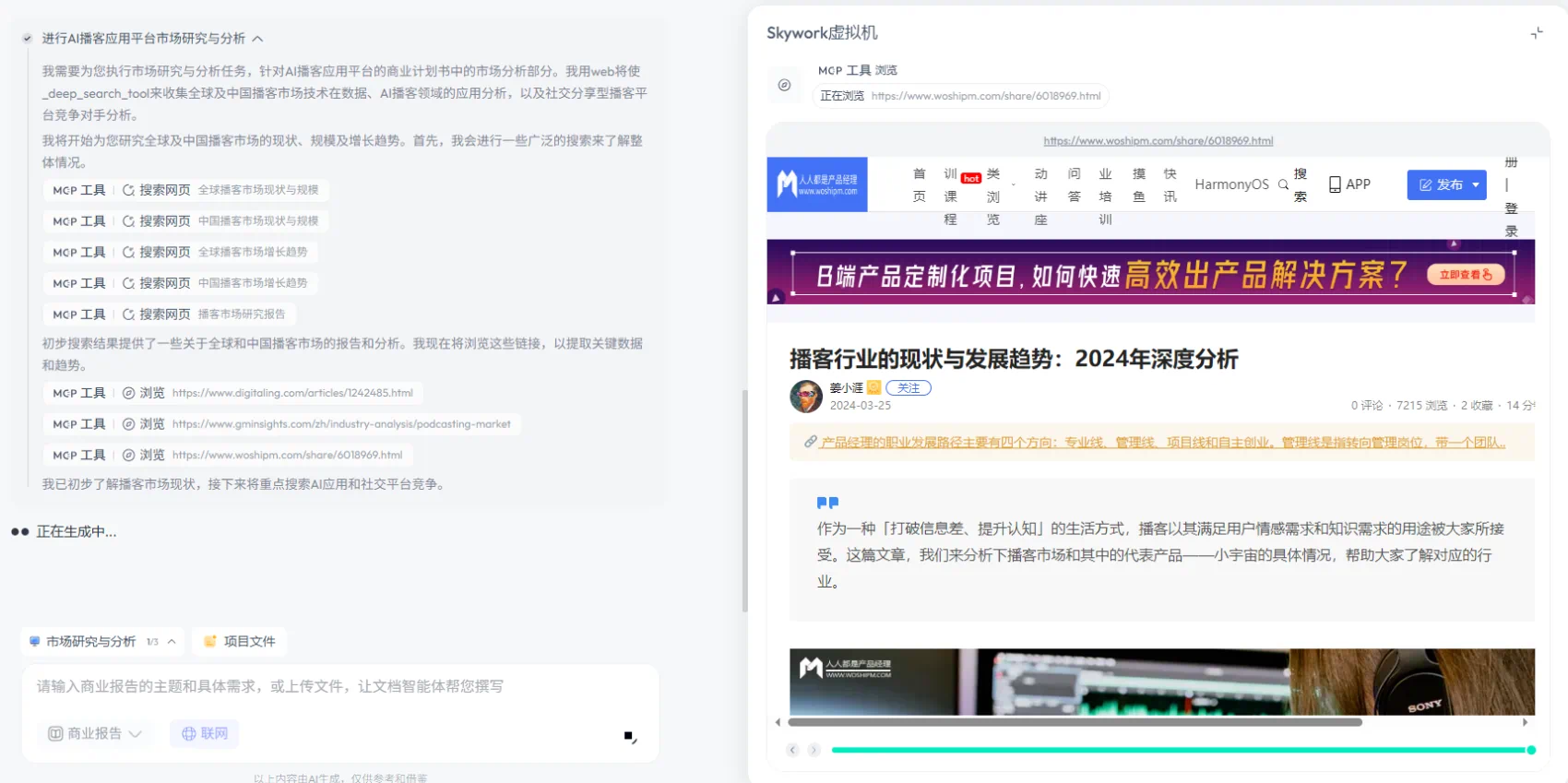This screenshot has width=1568, height=783.
Task: Click the green slider end handle
Action: pyautogui.click(x=1531, y=750)
